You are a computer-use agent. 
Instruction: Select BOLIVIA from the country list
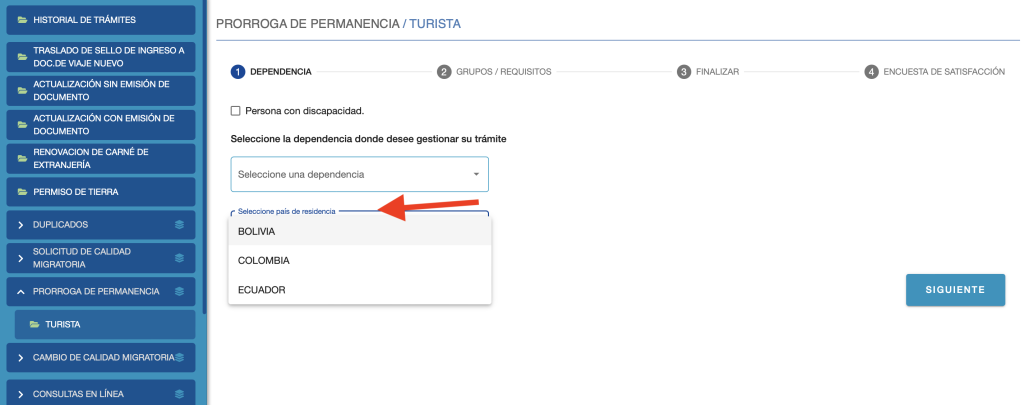[257, 231]
